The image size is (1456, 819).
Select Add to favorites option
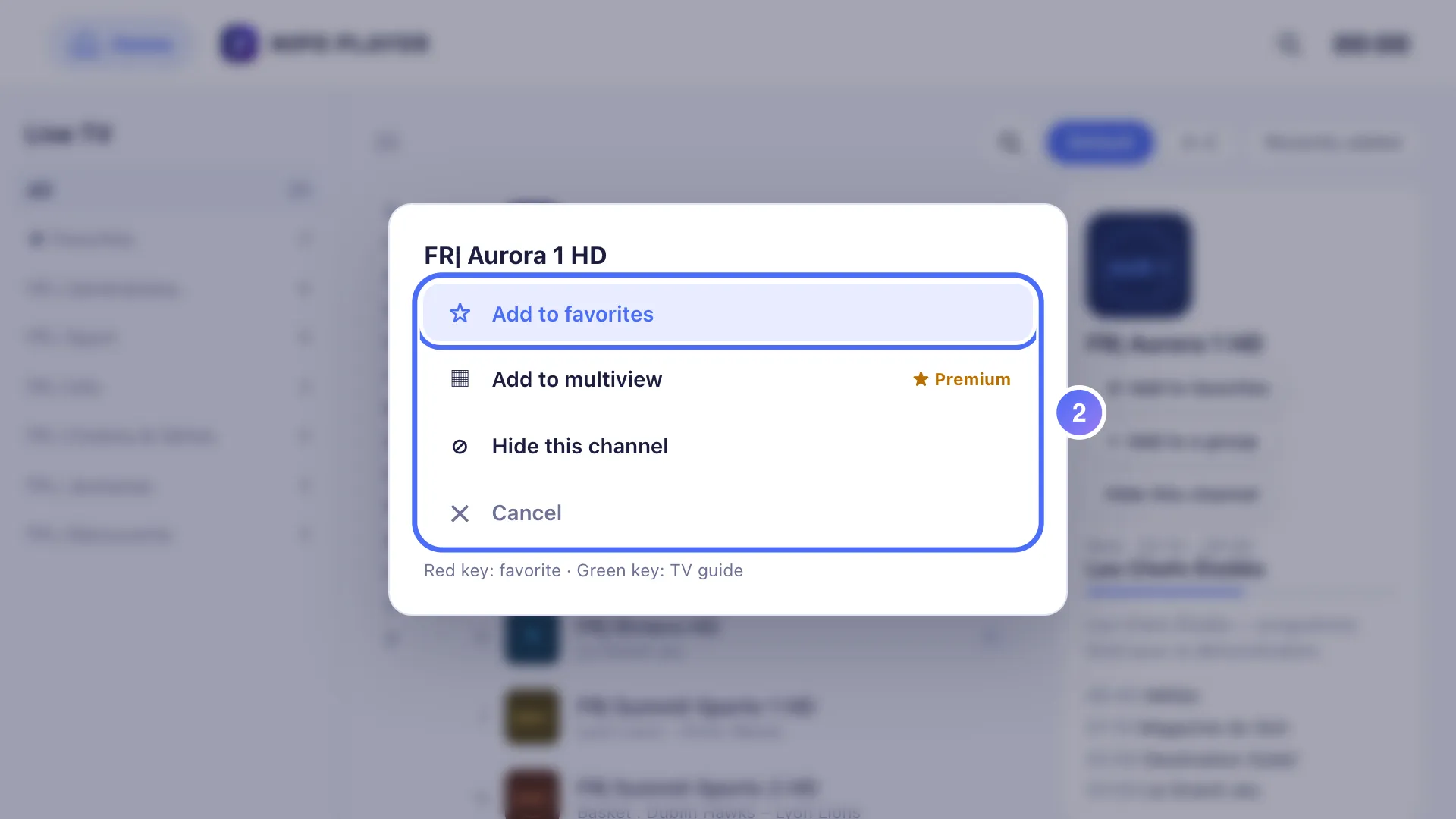pos(728,314)
